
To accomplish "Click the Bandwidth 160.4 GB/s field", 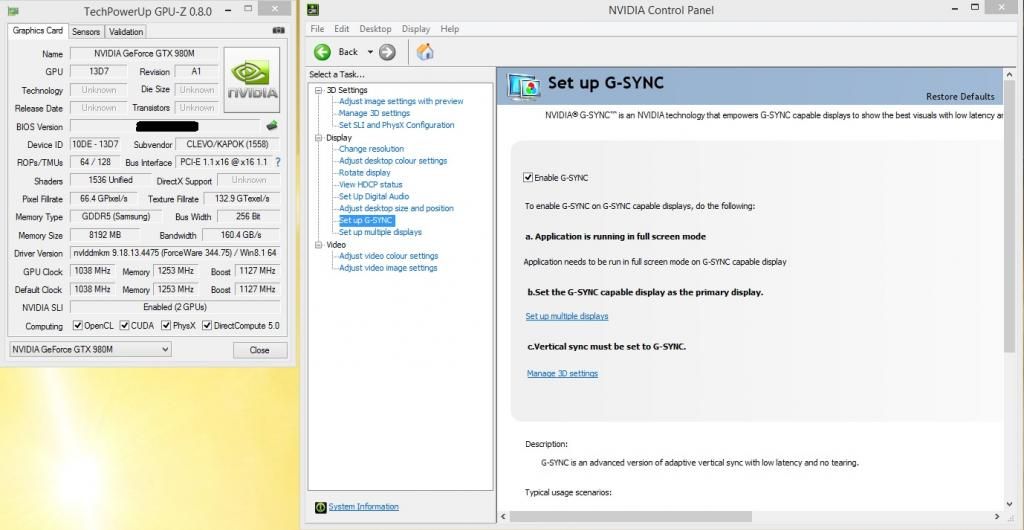I will pyautogui.click(x=241, y=235).
